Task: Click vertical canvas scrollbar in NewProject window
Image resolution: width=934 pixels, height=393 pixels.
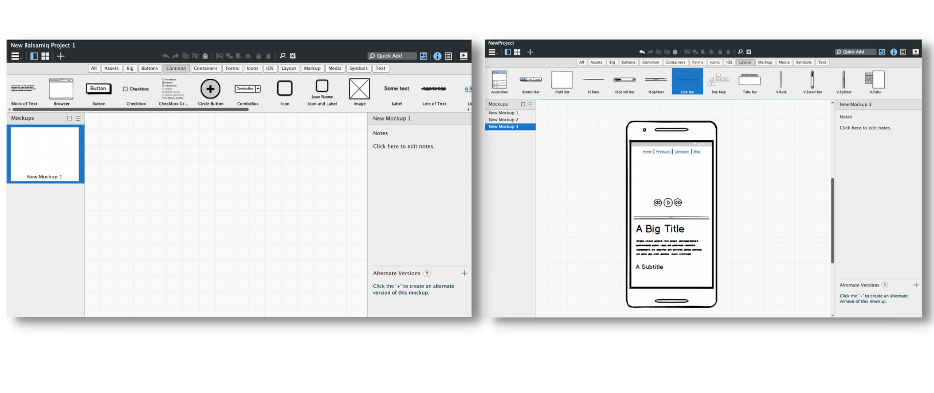Action: (832, 220)
